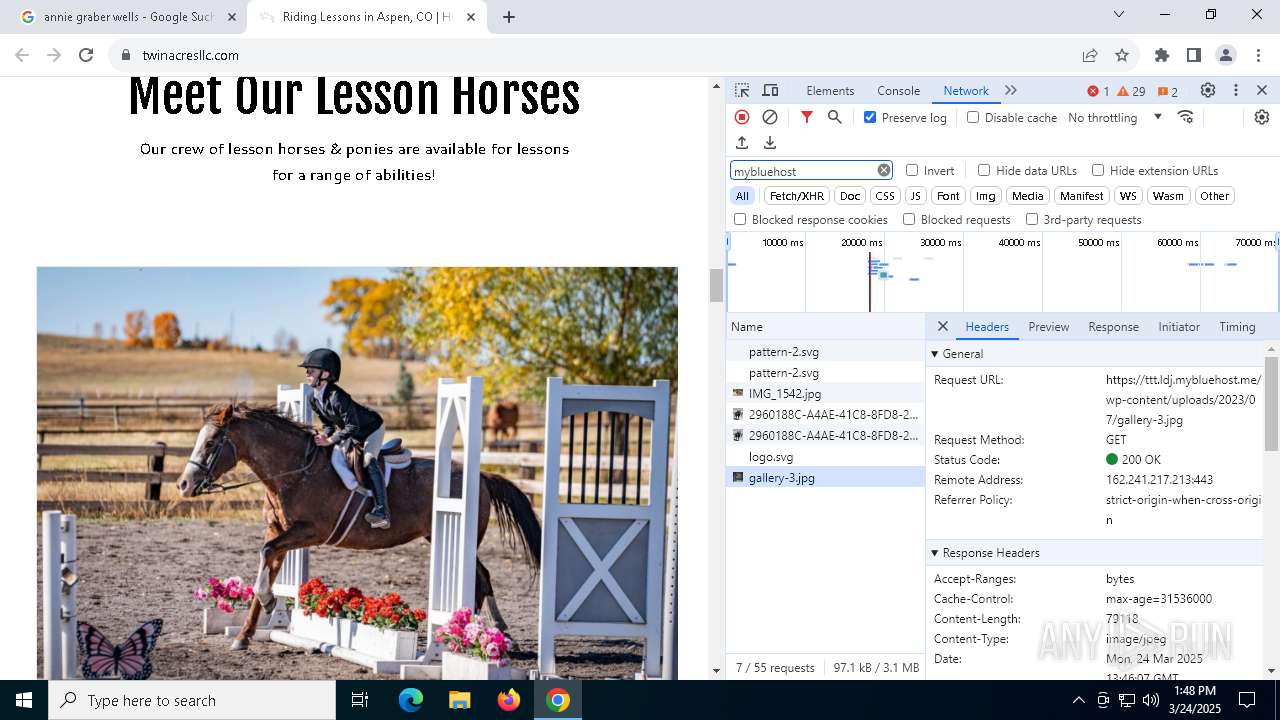Bookmark this page with star icon

click(1122, 55)
